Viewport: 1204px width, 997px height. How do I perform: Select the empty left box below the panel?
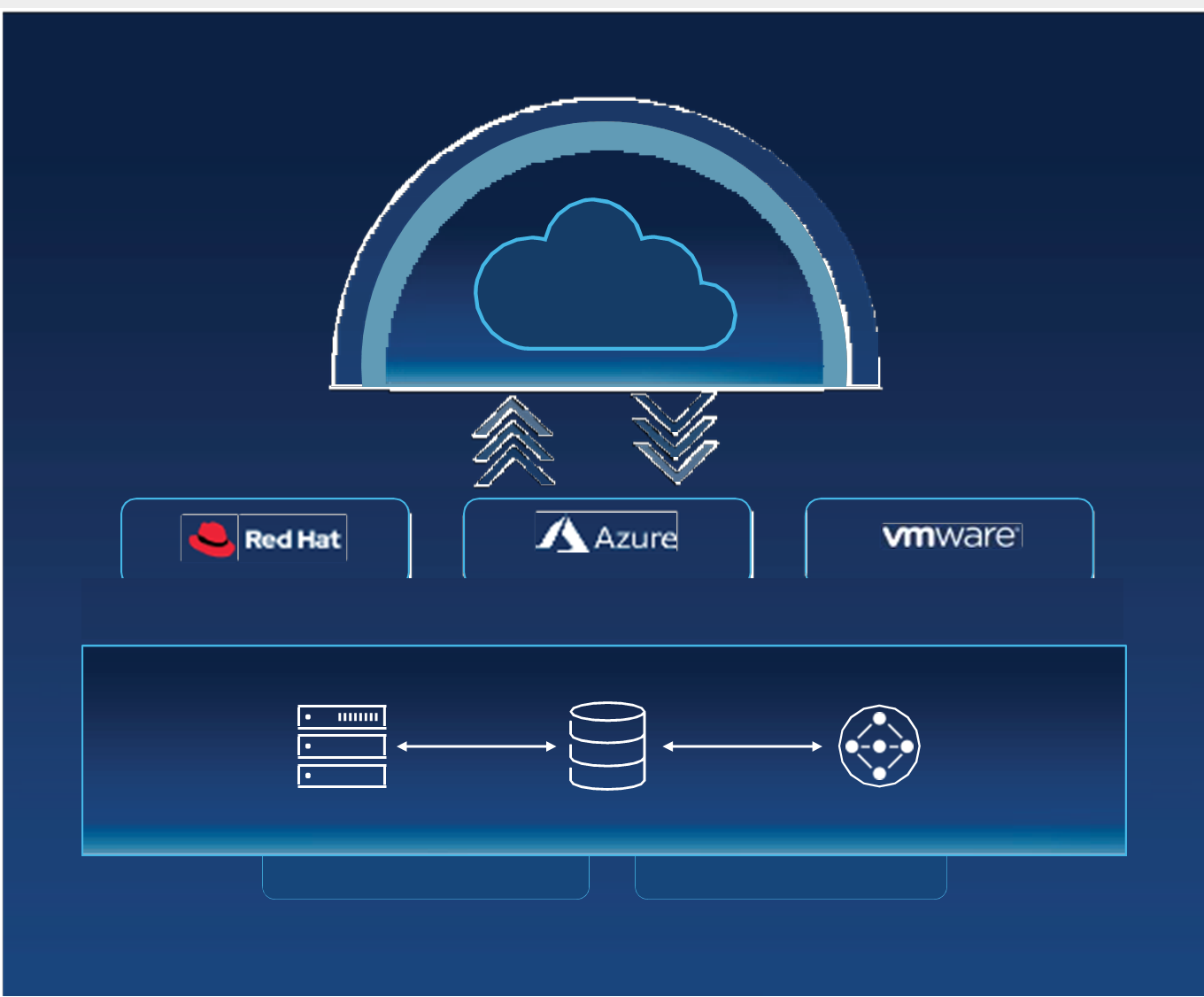tap(426, 877)
